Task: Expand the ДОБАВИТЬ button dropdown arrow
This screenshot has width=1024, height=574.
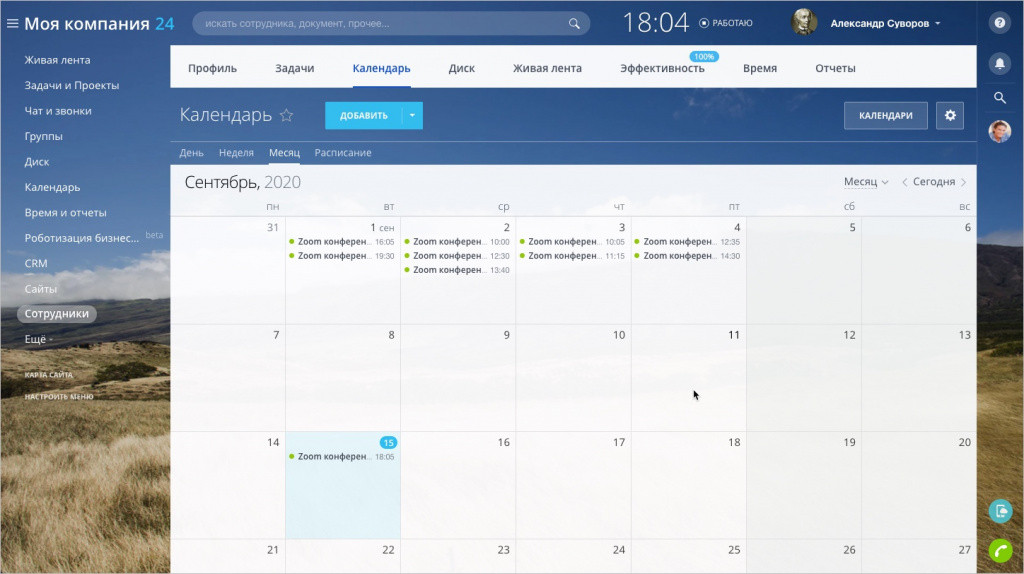Action: [x=412, y=116]
